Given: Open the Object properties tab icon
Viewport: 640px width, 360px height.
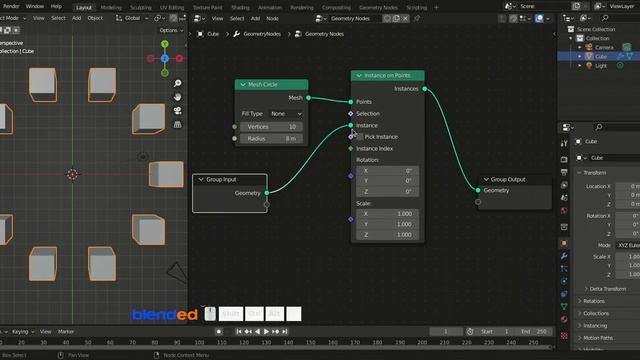Looking at the screenshot, I should 564,243.
